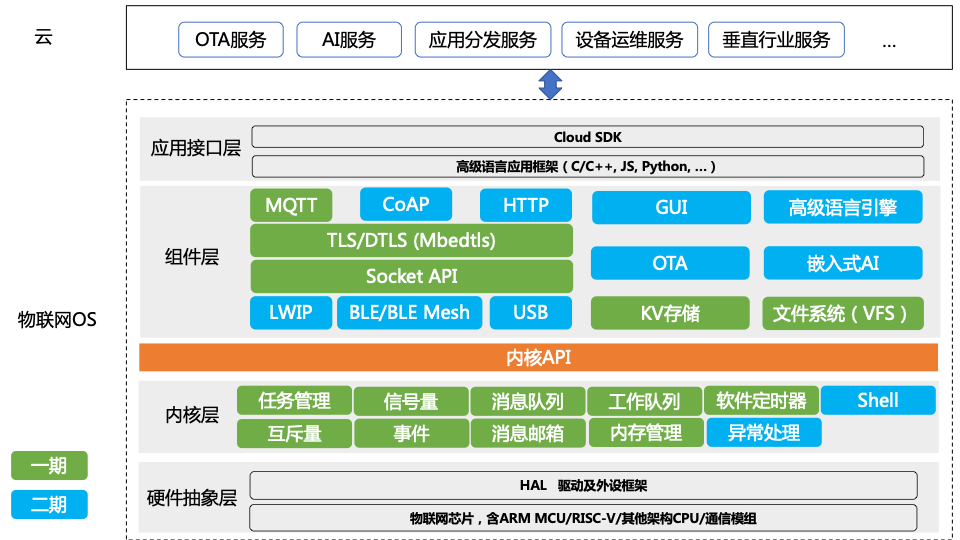Click the 高级语言引擎 block

[843, 207]
